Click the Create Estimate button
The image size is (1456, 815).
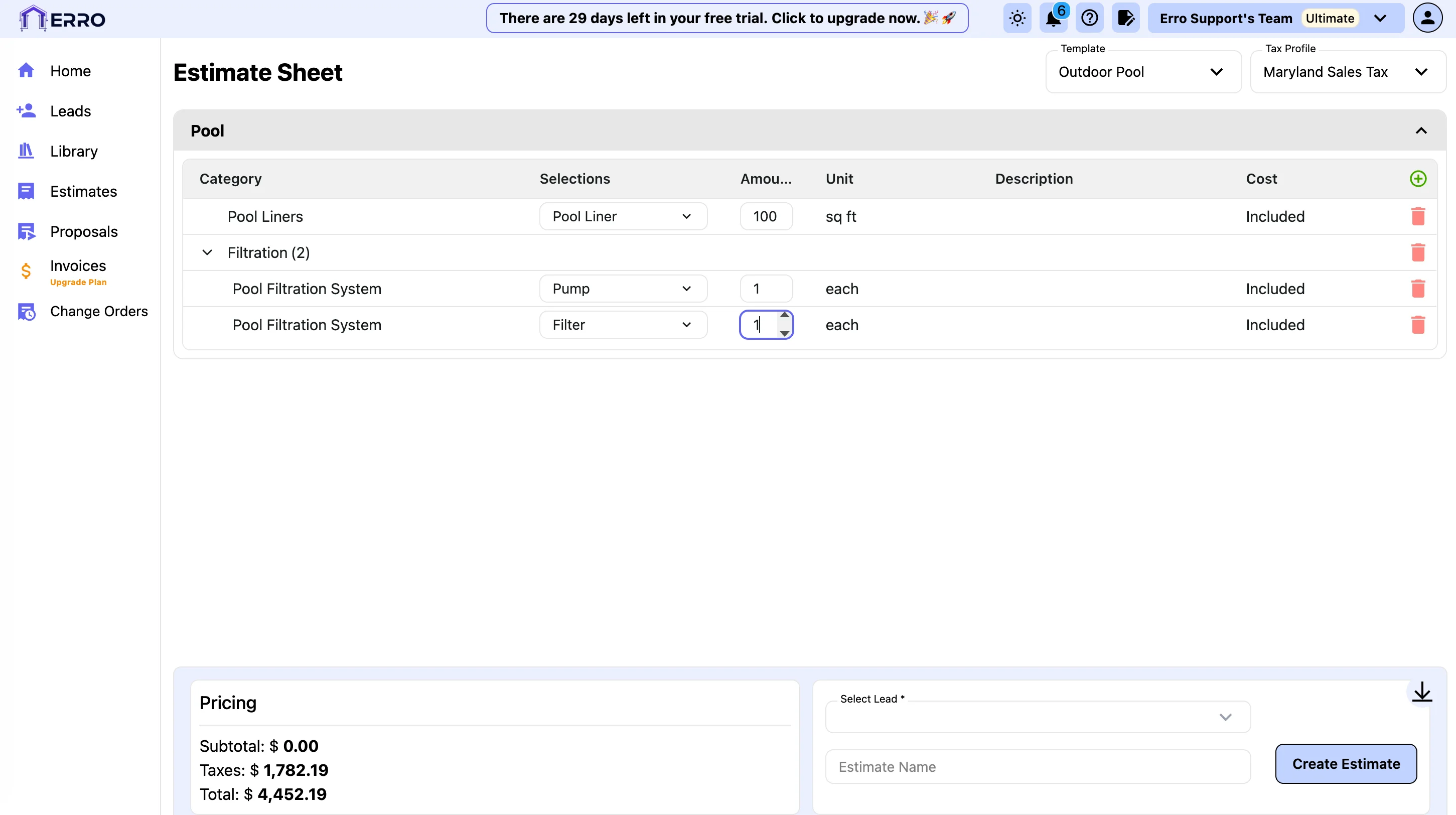click(1345, 764)
